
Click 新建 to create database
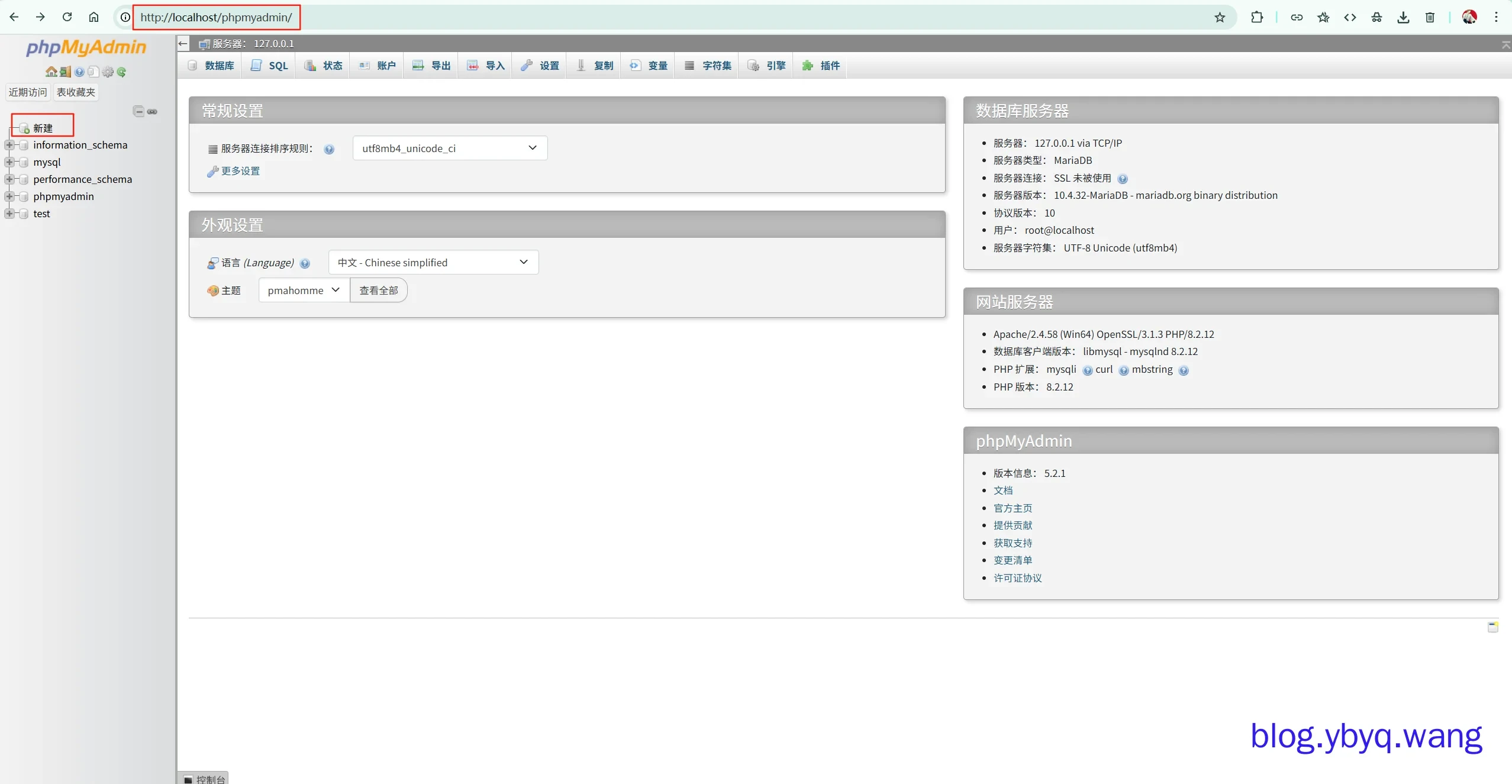tap(43, 128)
